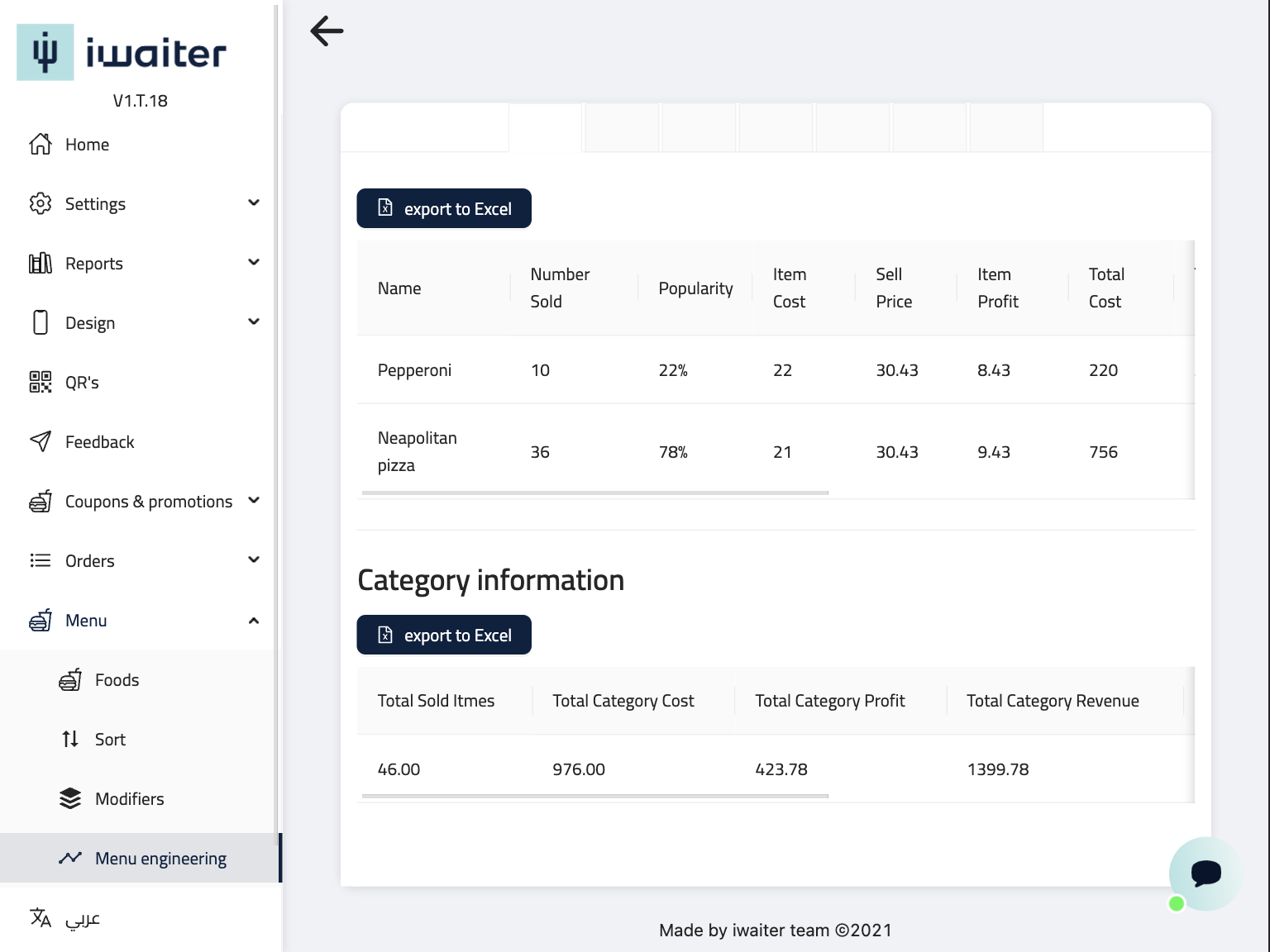The image size is (1270, 952).
Task: Expand Coupons & promotions chevron
Action: tap(254, 501)
